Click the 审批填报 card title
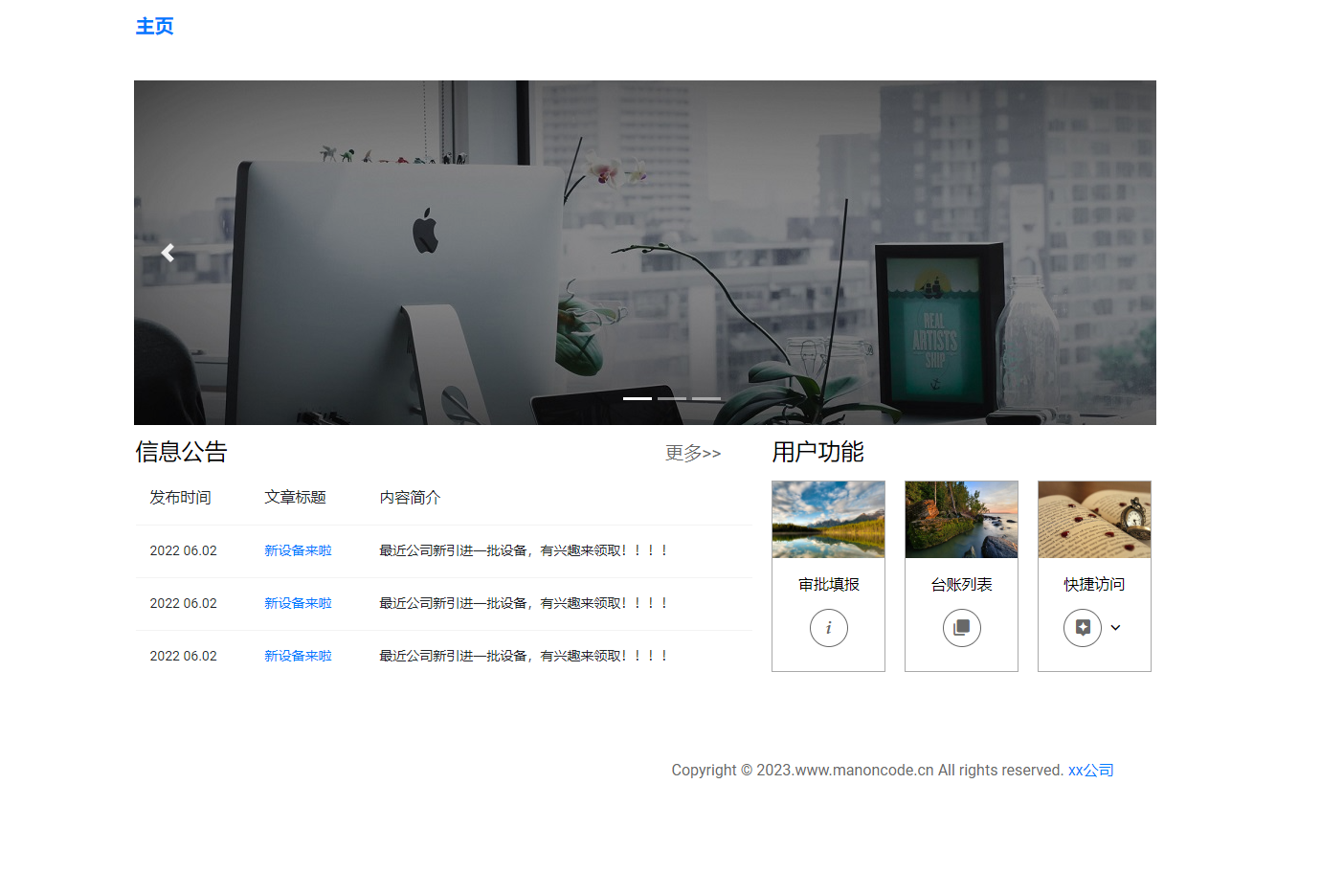The height and width of the screenshot is (896, 1343). (829, 584)
